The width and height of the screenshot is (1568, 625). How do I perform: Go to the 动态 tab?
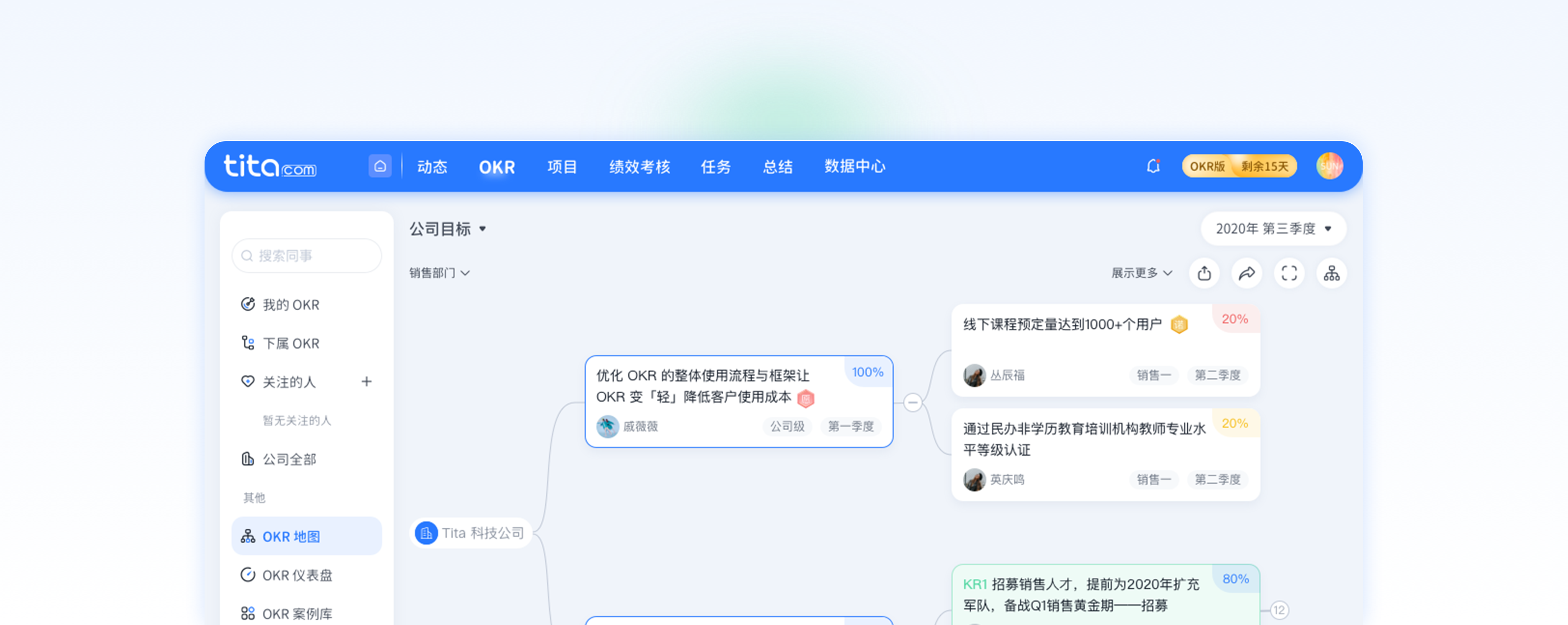coord(432,167)
